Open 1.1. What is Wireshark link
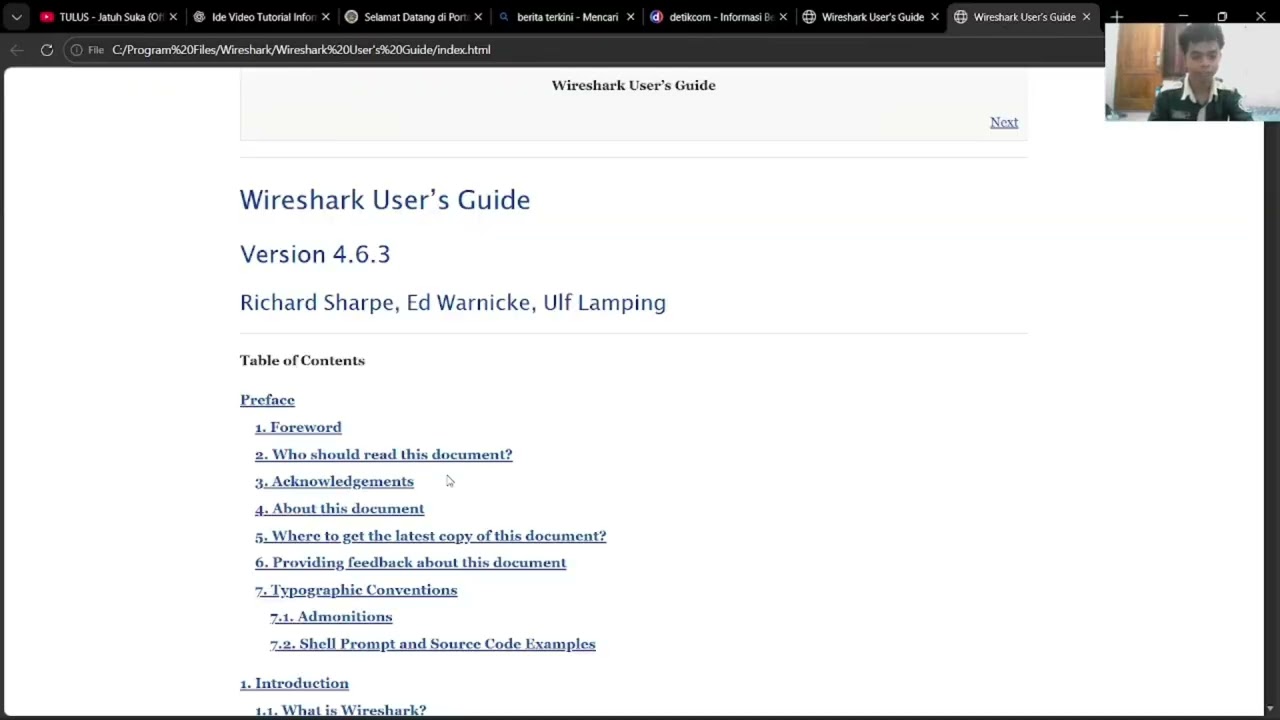This screenshot has height=720, width=1280. tap(340, 710)
